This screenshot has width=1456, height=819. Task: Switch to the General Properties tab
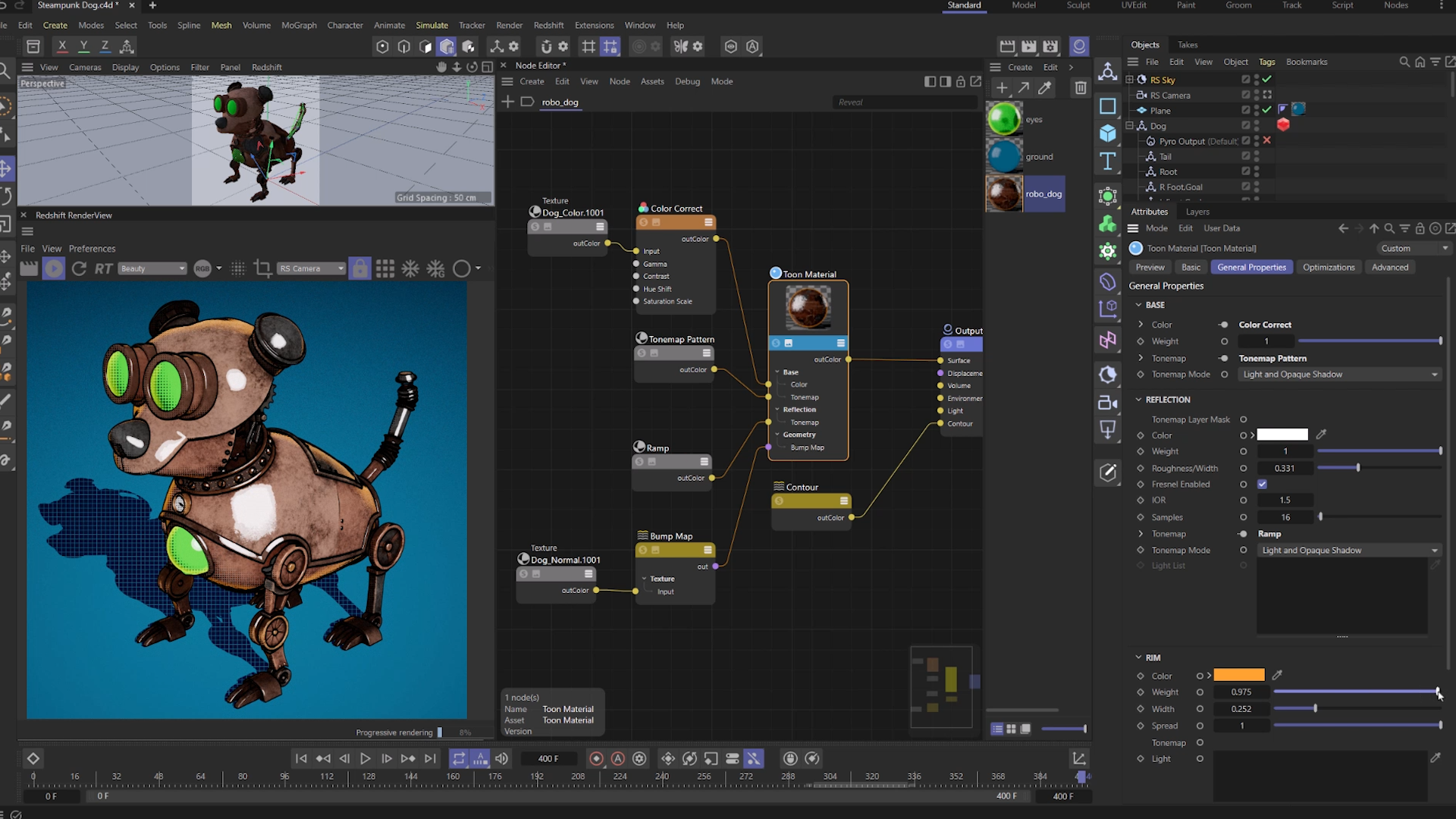point(1251,267)
